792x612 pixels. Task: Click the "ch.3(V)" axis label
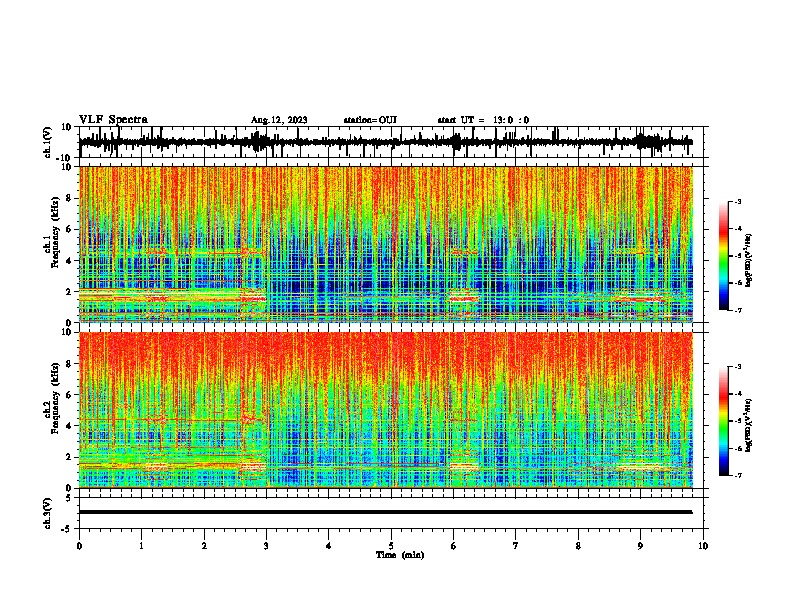(48, 513)
